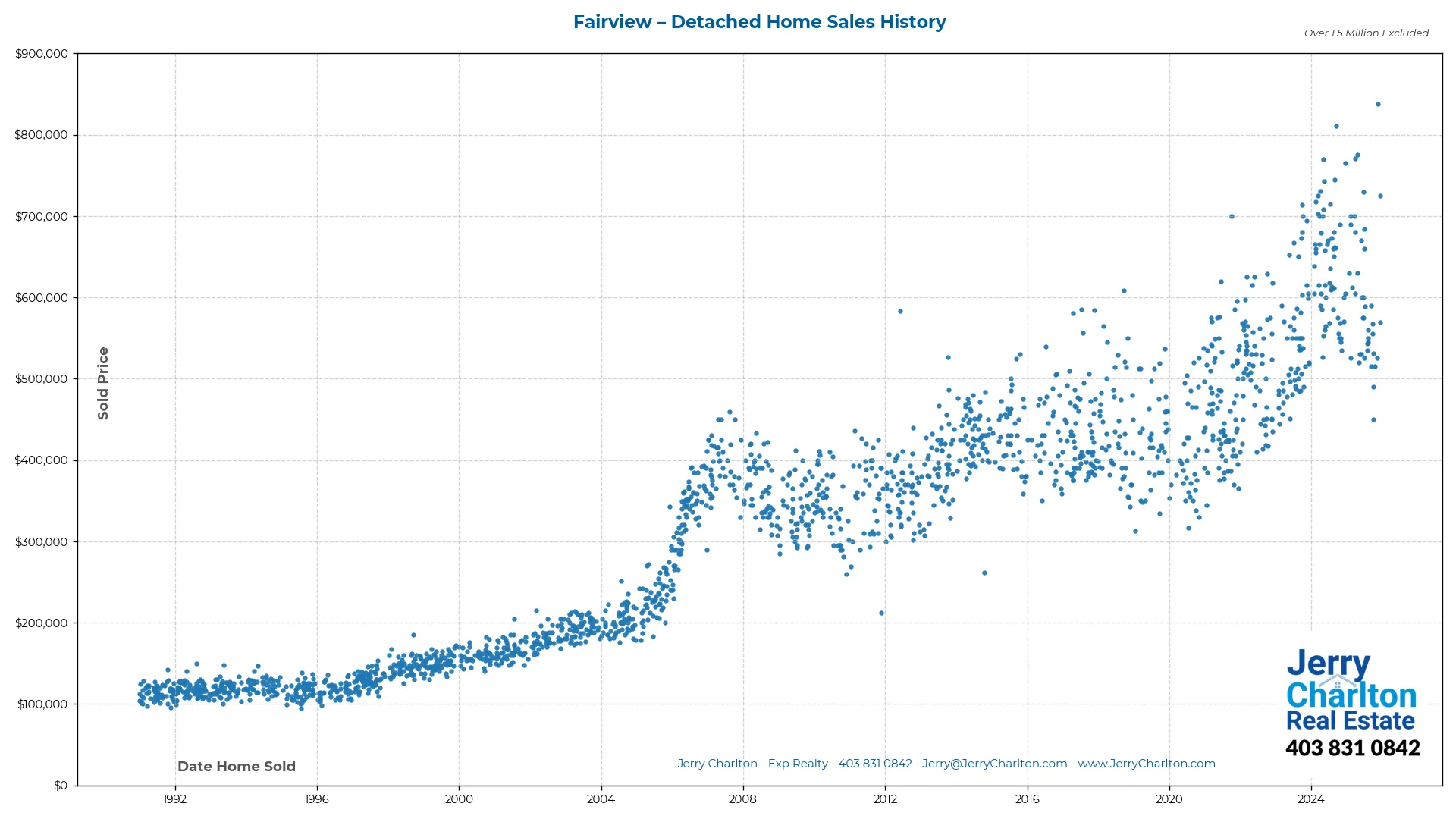The height and width of the screenshot is (819, 1456).
Task: Click the 2008 label on the x-axis
Action: click(742, 799)
